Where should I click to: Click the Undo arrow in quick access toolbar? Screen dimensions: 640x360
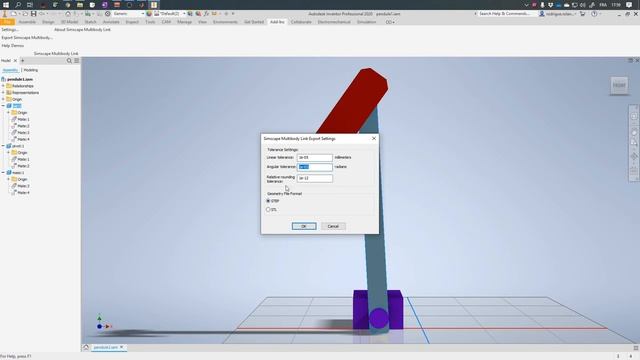point(42,14)
